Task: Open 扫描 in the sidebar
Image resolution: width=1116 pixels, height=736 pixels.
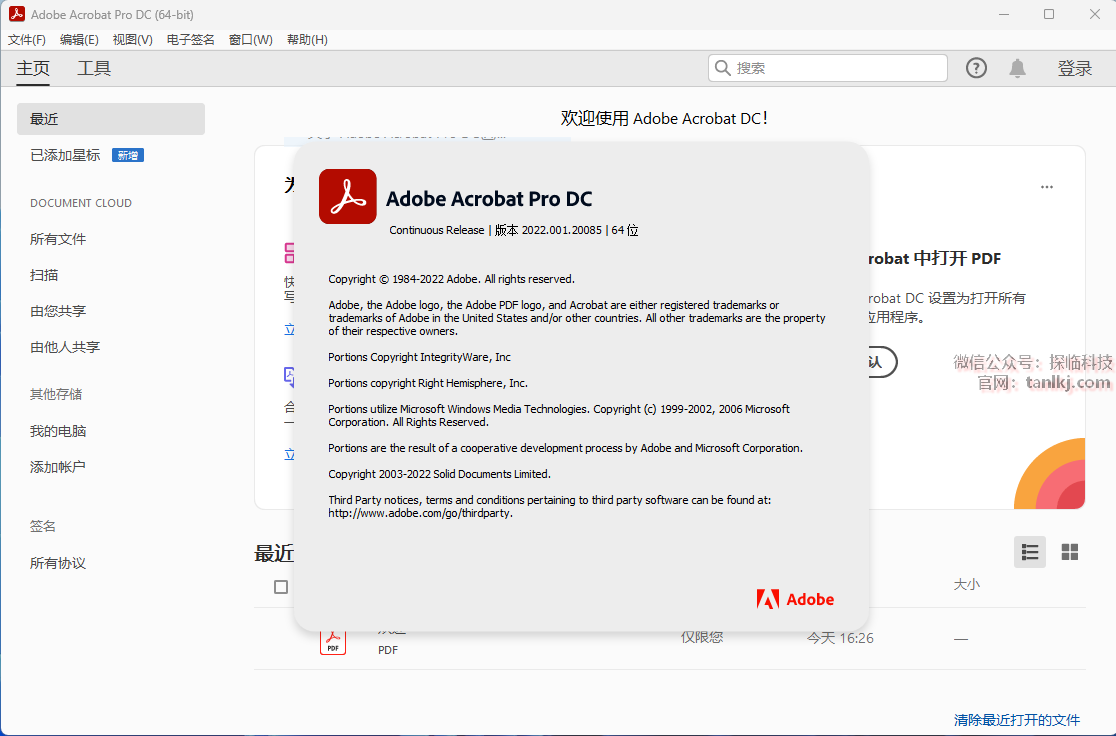Action: 44,275
